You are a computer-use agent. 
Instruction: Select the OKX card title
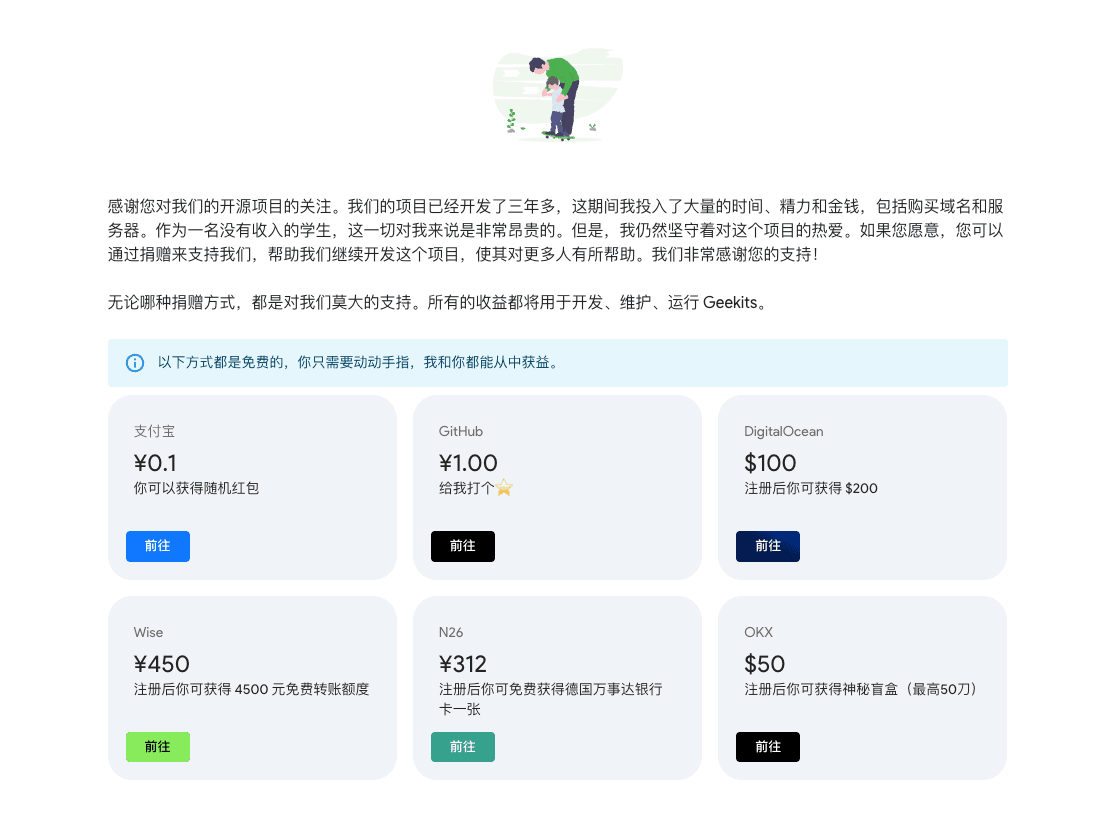[x=758, y=632]
